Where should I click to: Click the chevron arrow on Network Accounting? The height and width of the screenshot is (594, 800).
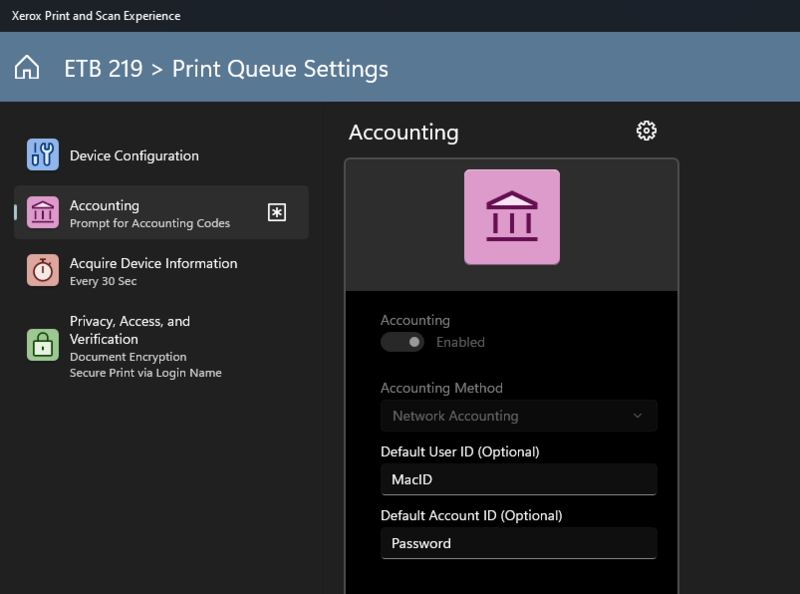tap(638, 416)
